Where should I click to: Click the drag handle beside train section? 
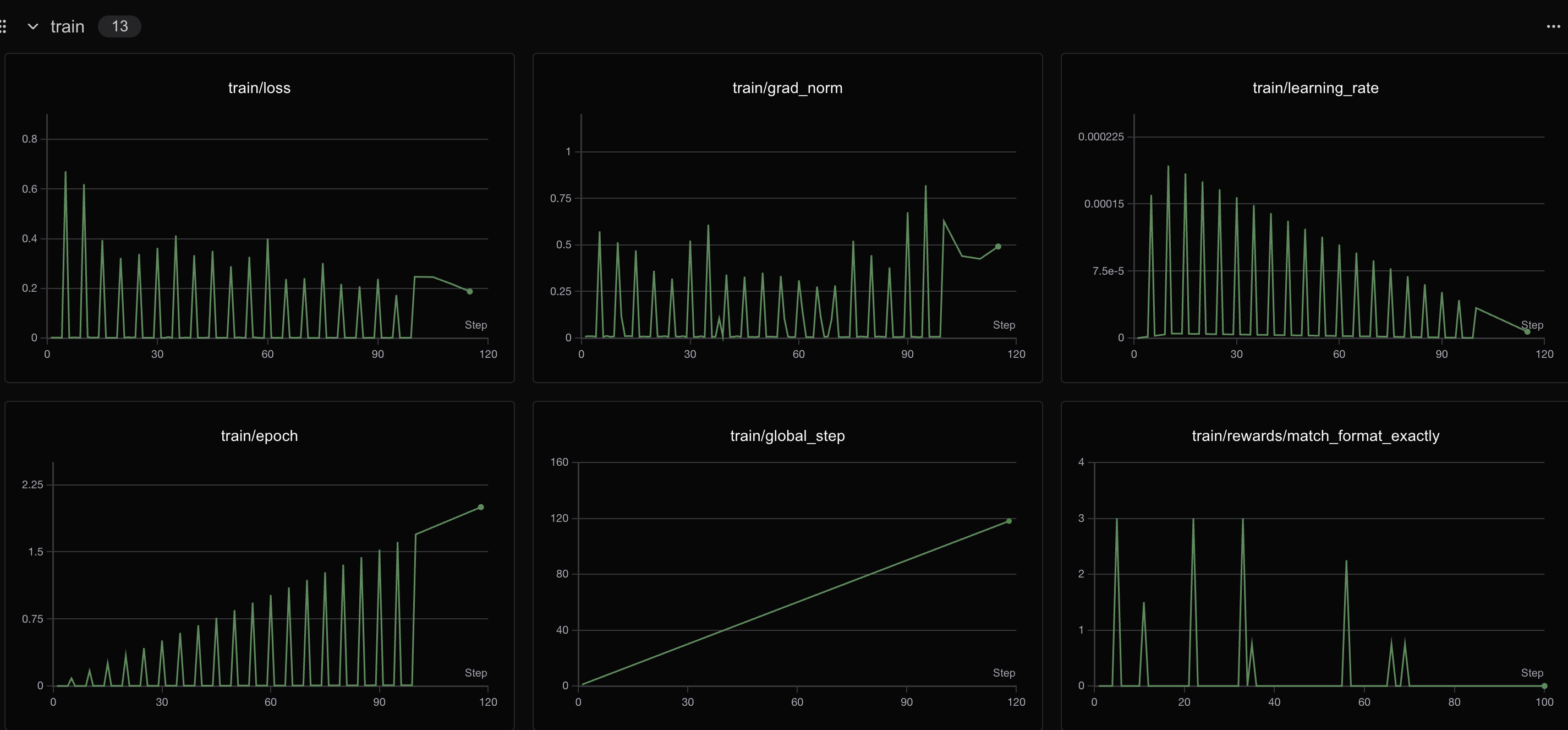tap(4, 26)
